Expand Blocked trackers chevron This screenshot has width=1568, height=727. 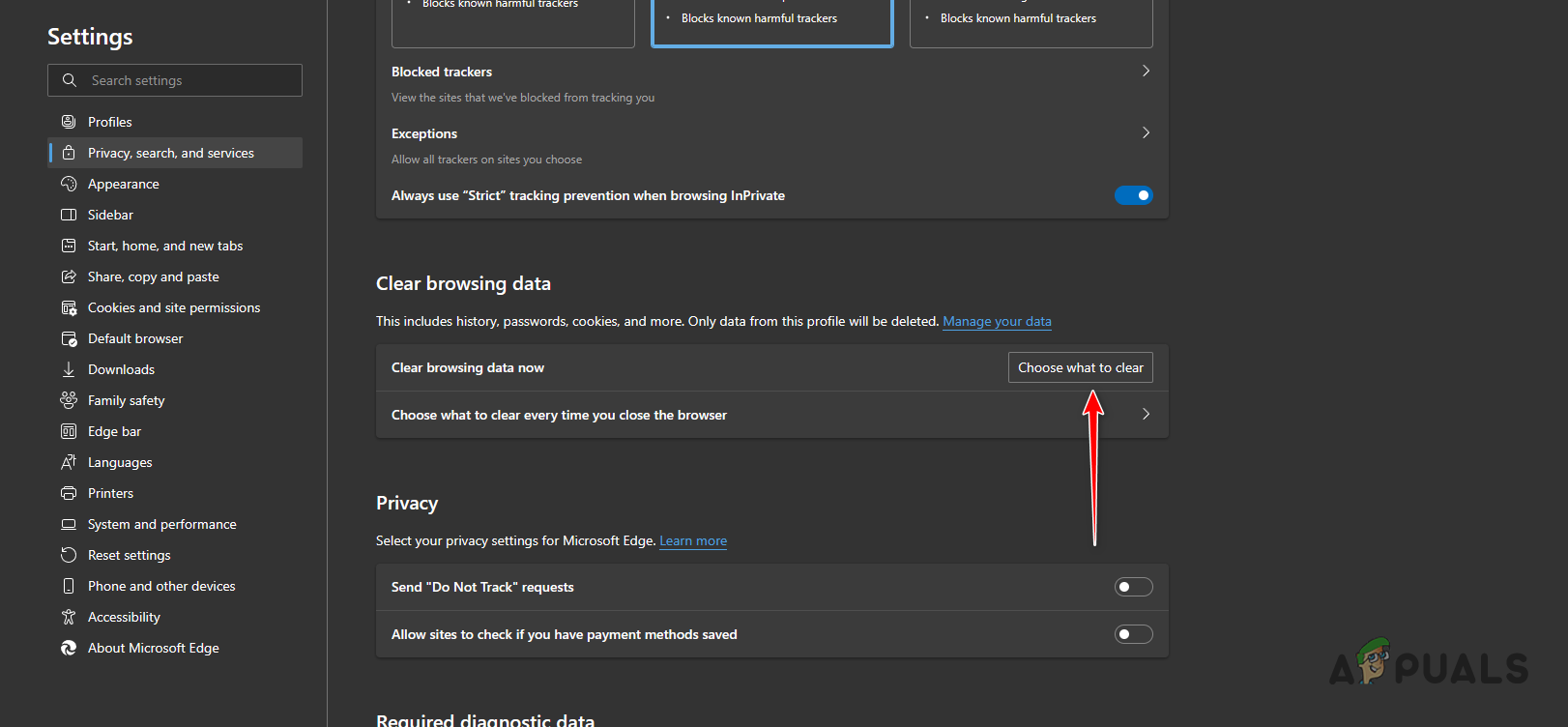(x=1146, y=71)
